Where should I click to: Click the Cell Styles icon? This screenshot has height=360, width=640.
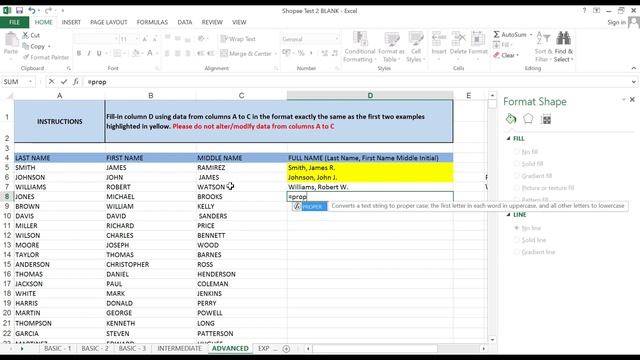tap(416, 39)
